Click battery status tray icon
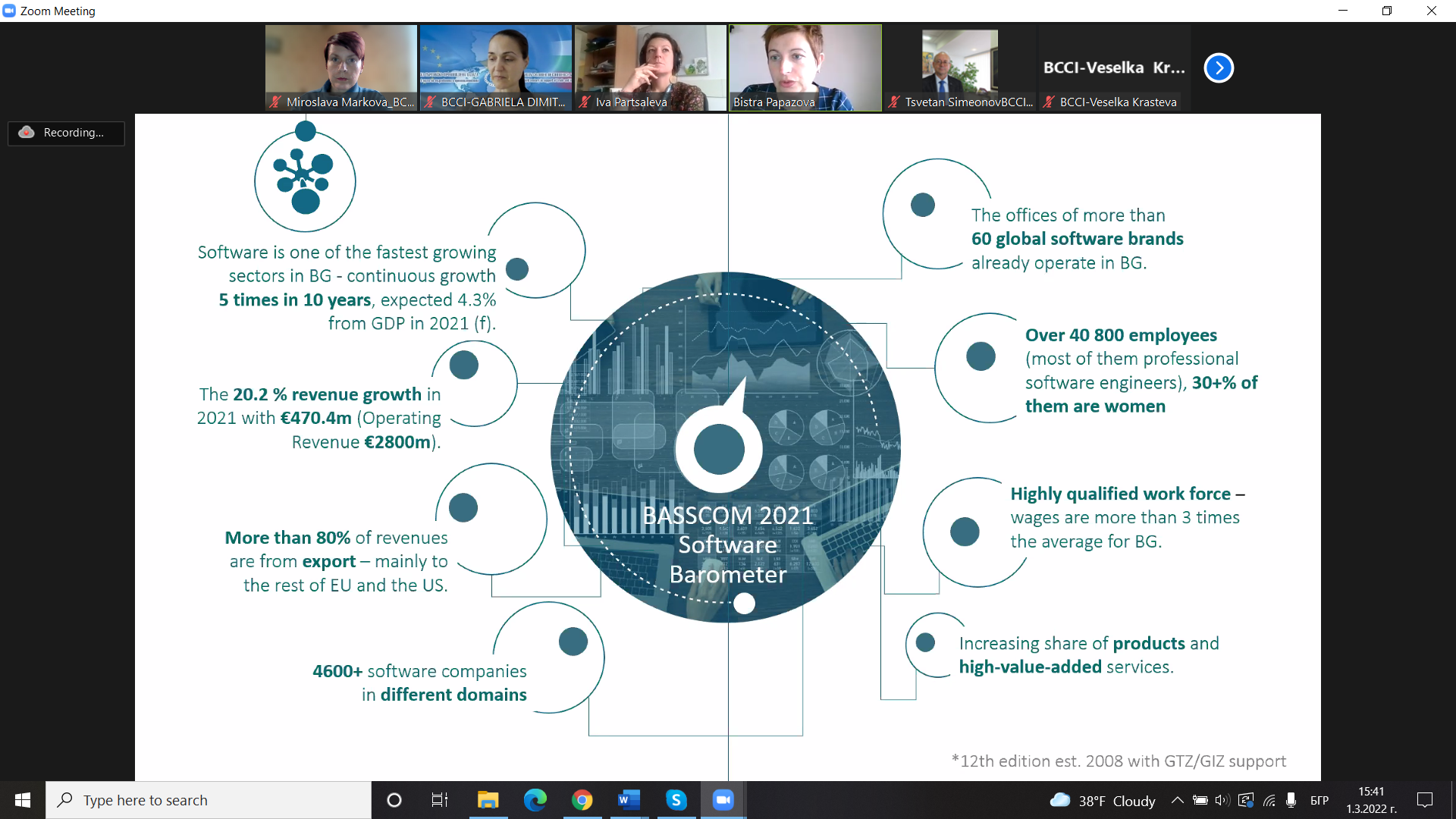 [1200, 800]
